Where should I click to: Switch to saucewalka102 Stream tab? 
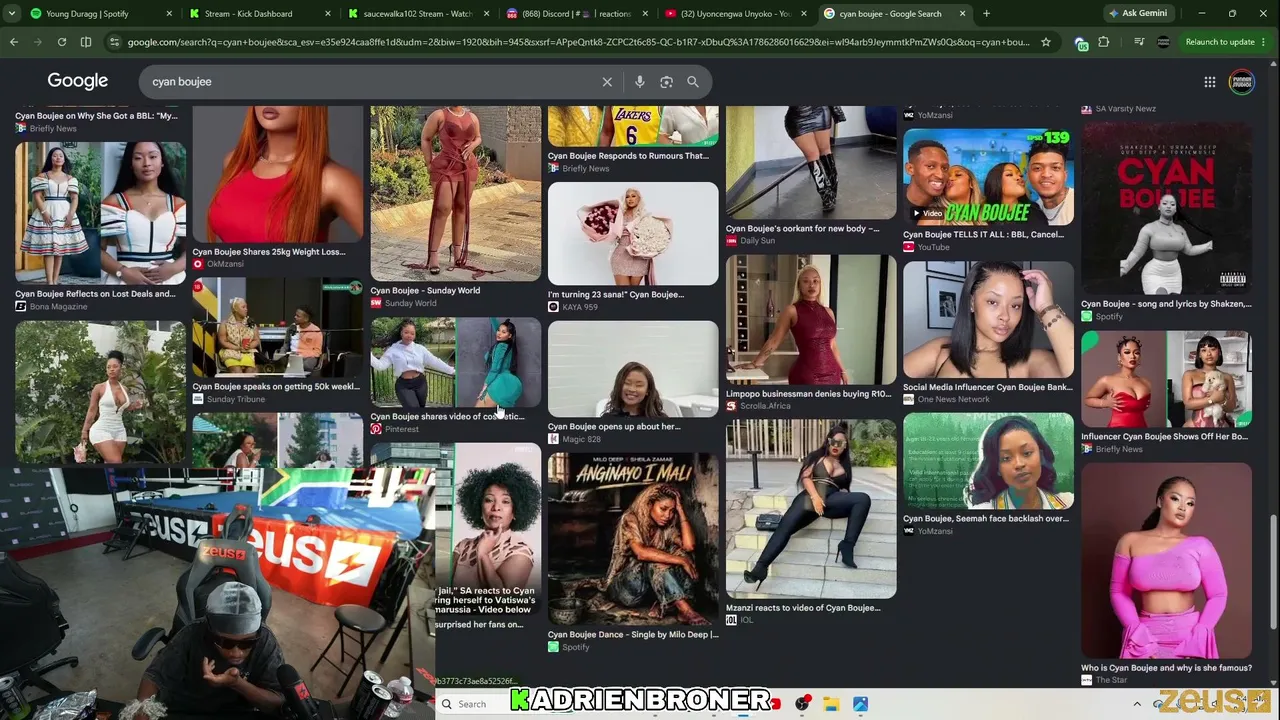coord(420,14)
